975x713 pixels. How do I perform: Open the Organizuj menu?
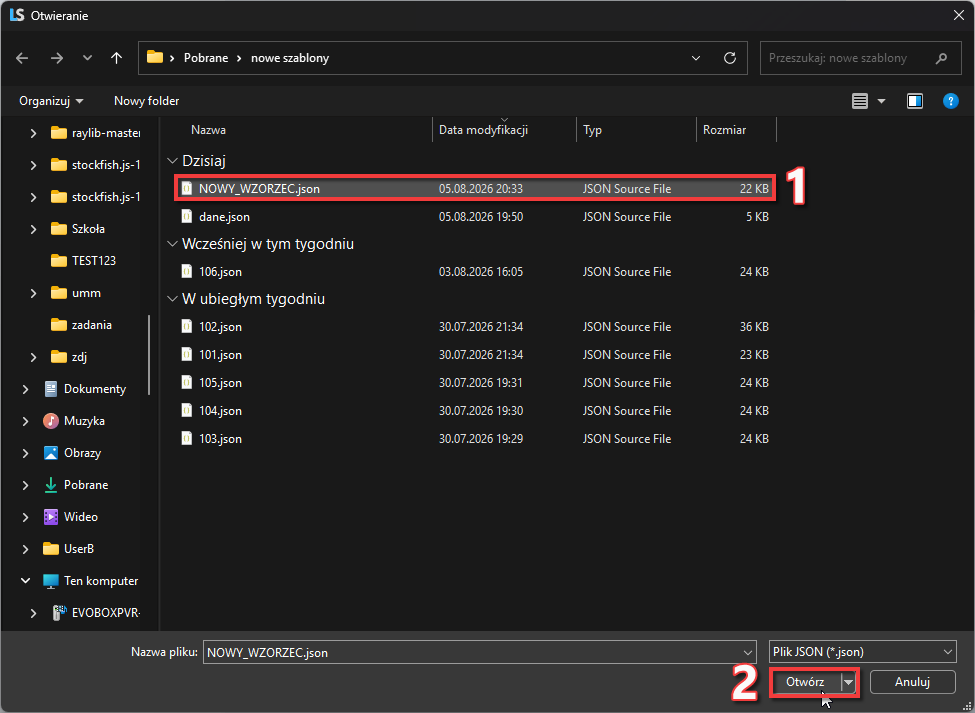click(51, 101)
